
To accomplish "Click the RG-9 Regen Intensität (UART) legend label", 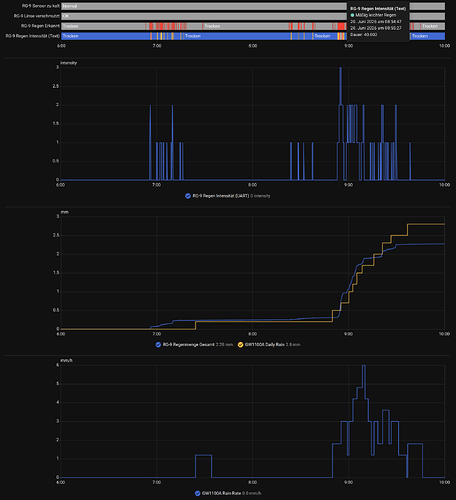I will 221,196.
